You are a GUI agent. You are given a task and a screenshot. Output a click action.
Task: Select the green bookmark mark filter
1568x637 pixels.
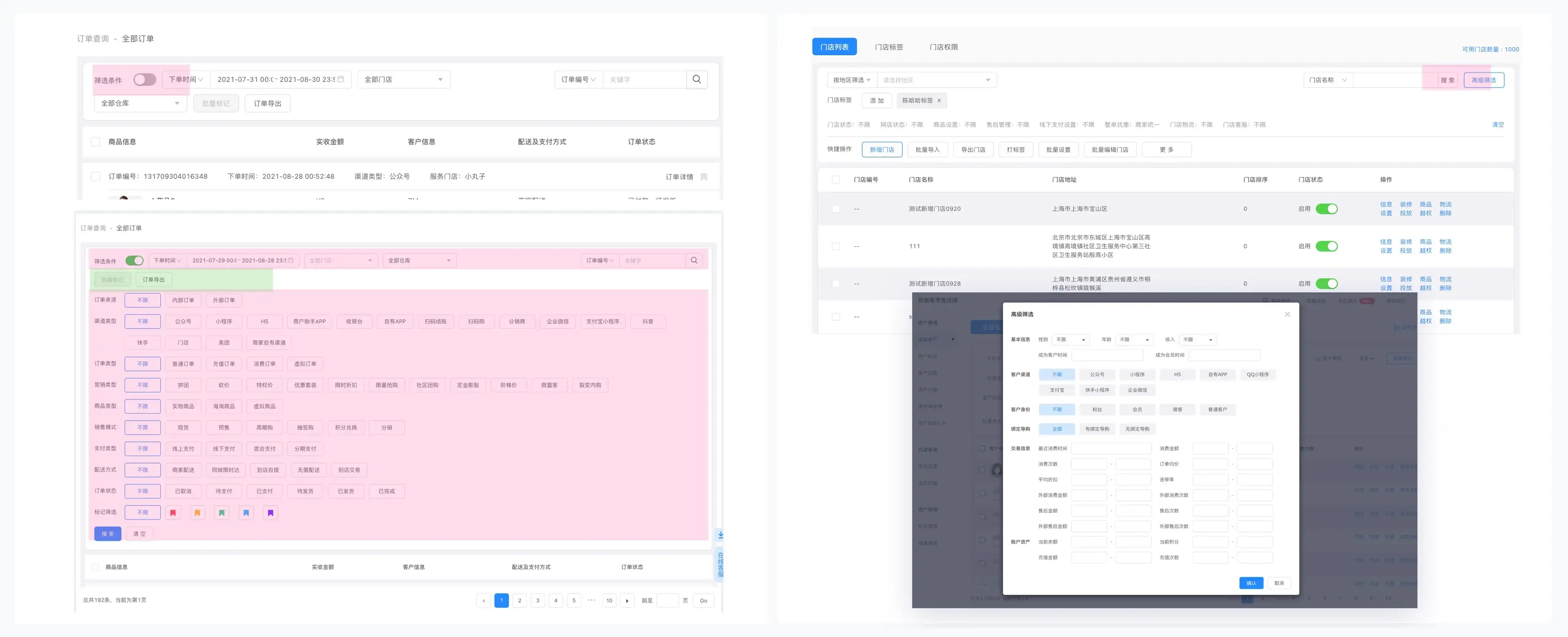tap(221, 513)
